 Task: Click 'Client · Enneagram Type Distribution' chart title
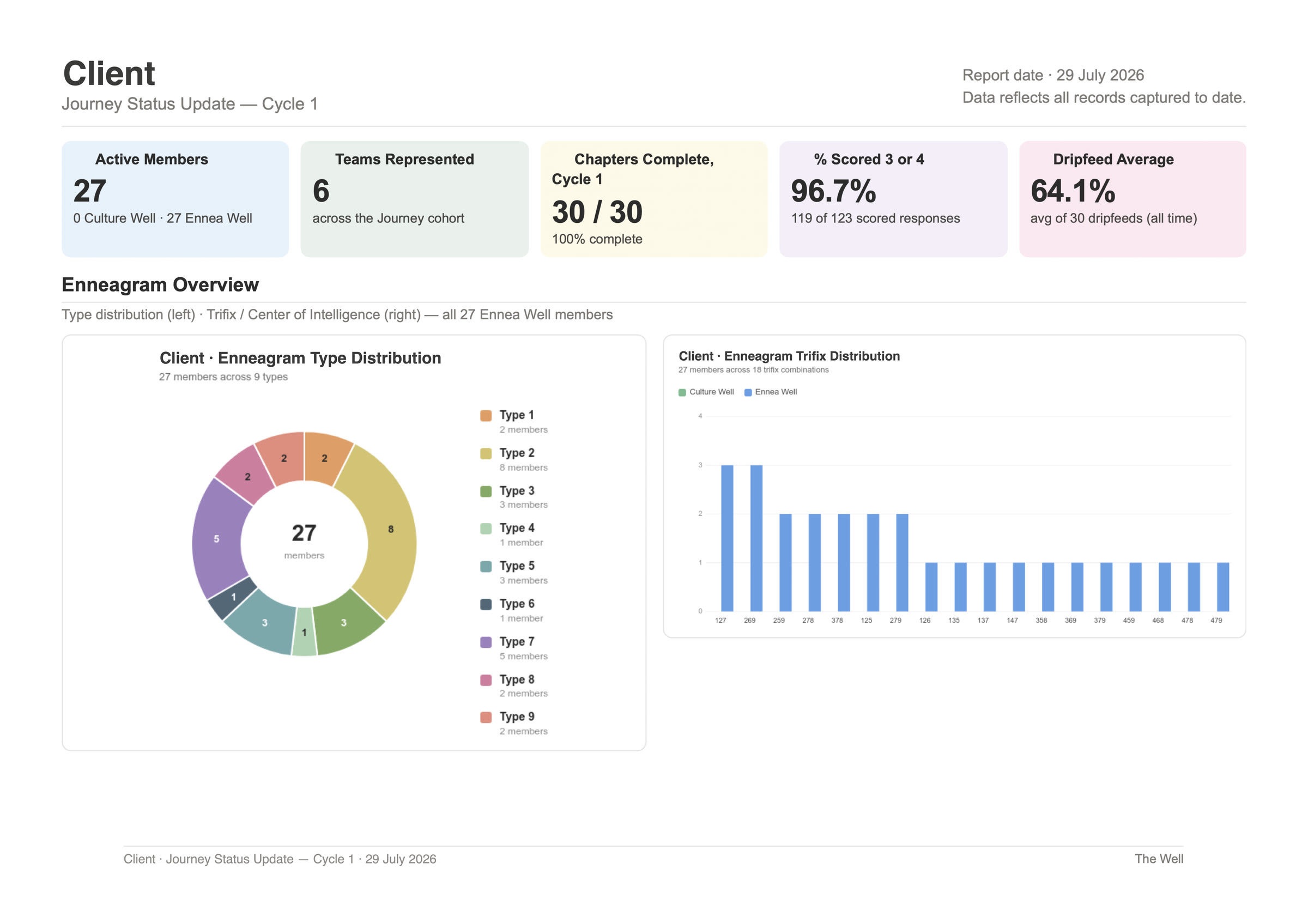tap(300, 358)
